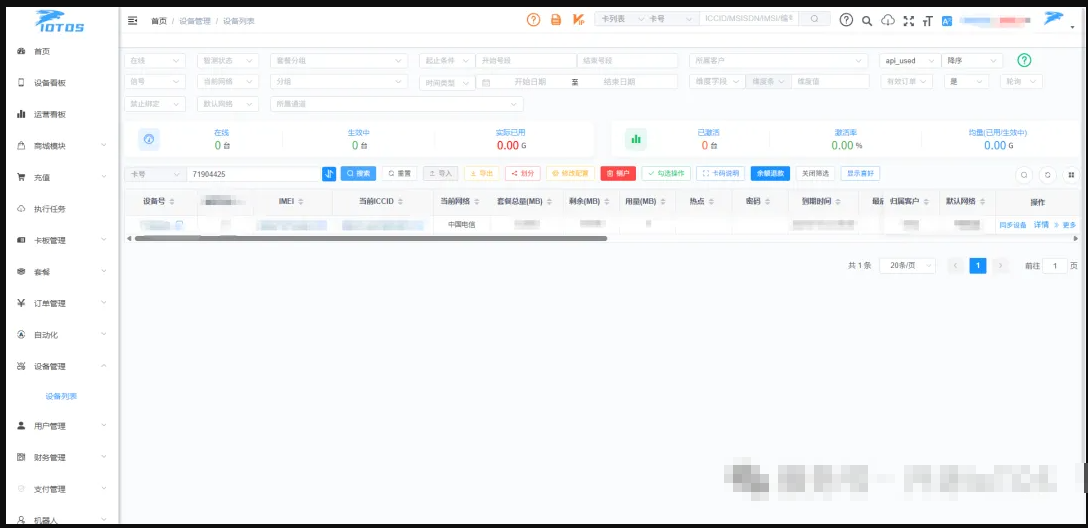Open 设备看板 in the sidebar
The height and width of the screenshot is (528, 1088).
tap(61, 83)
